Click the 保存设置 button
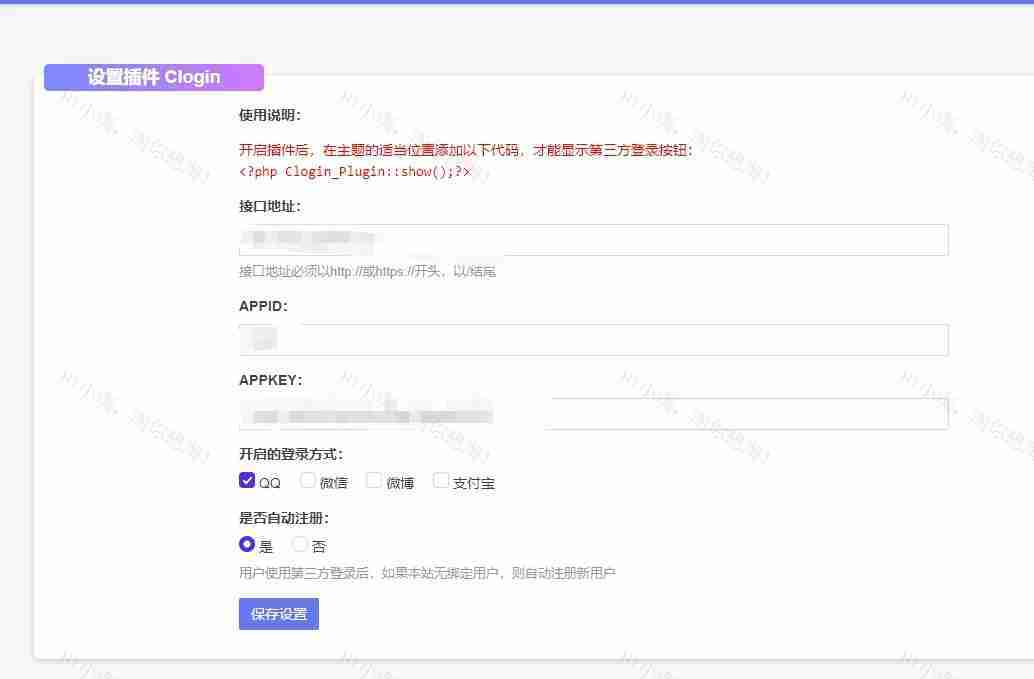The image size is (1034, 679). 279,614
